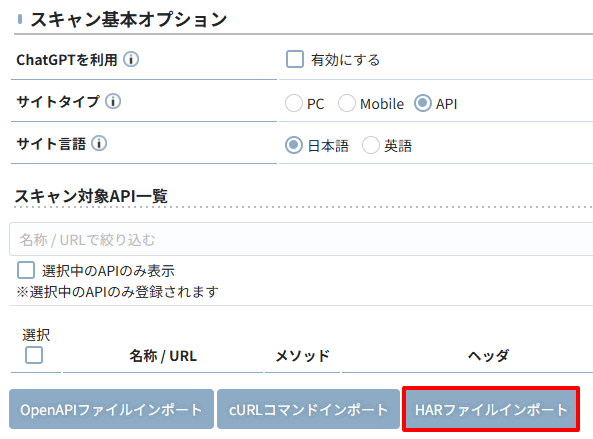593x439 pixels.
Task: Click the 名称 / URL column header
Action: (x=163, y=356)
